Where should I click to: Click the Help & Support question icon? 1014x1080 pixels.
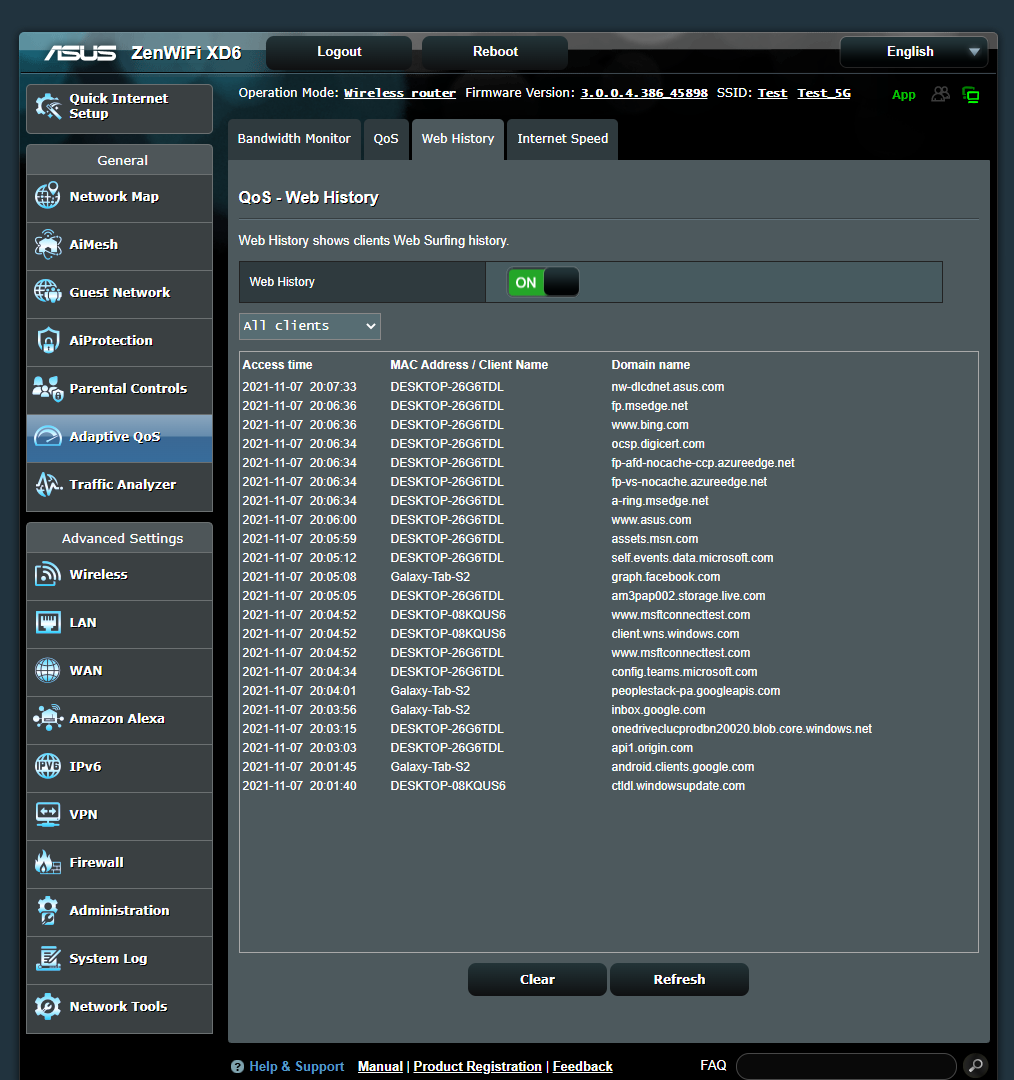[x=238, y=1066]
